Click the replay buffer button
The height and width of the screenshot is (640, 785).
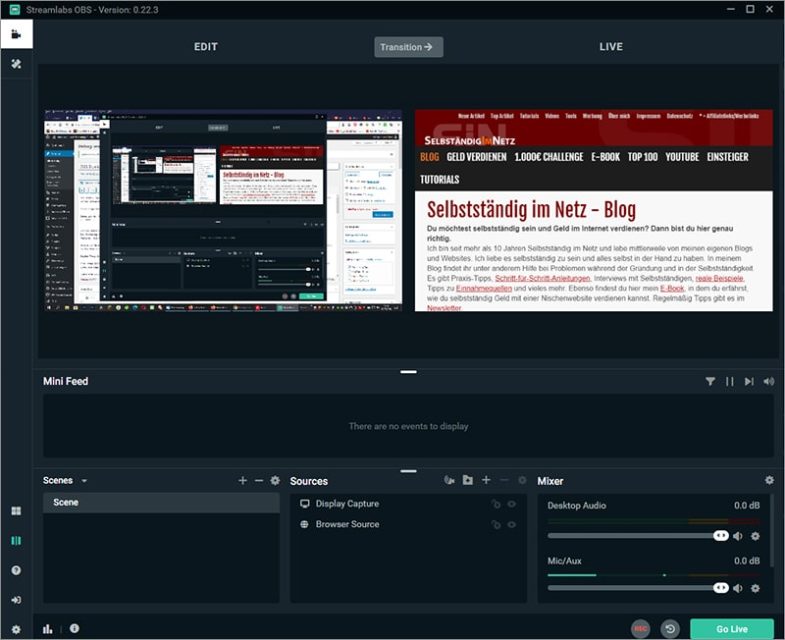(x=670, y=629)
